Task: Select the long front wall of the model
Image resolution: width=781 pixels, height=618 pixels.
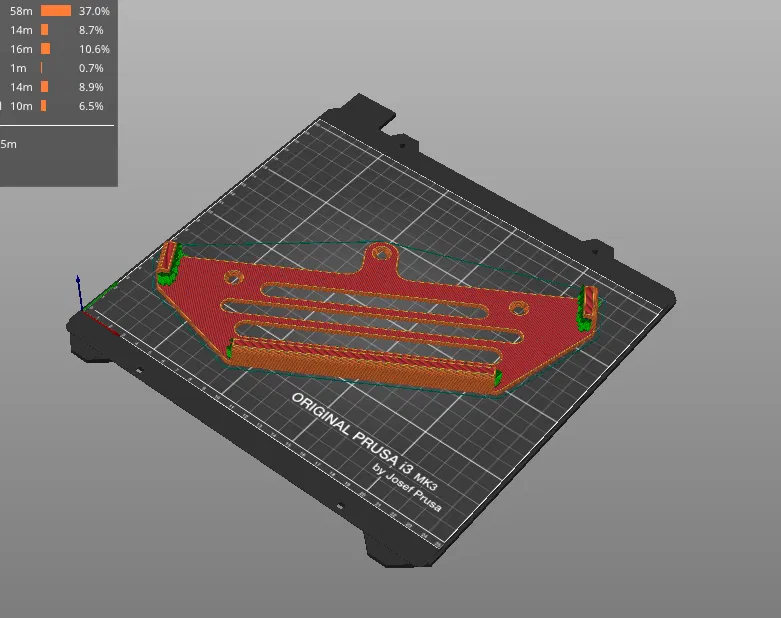Action: [x=363, y=362]
